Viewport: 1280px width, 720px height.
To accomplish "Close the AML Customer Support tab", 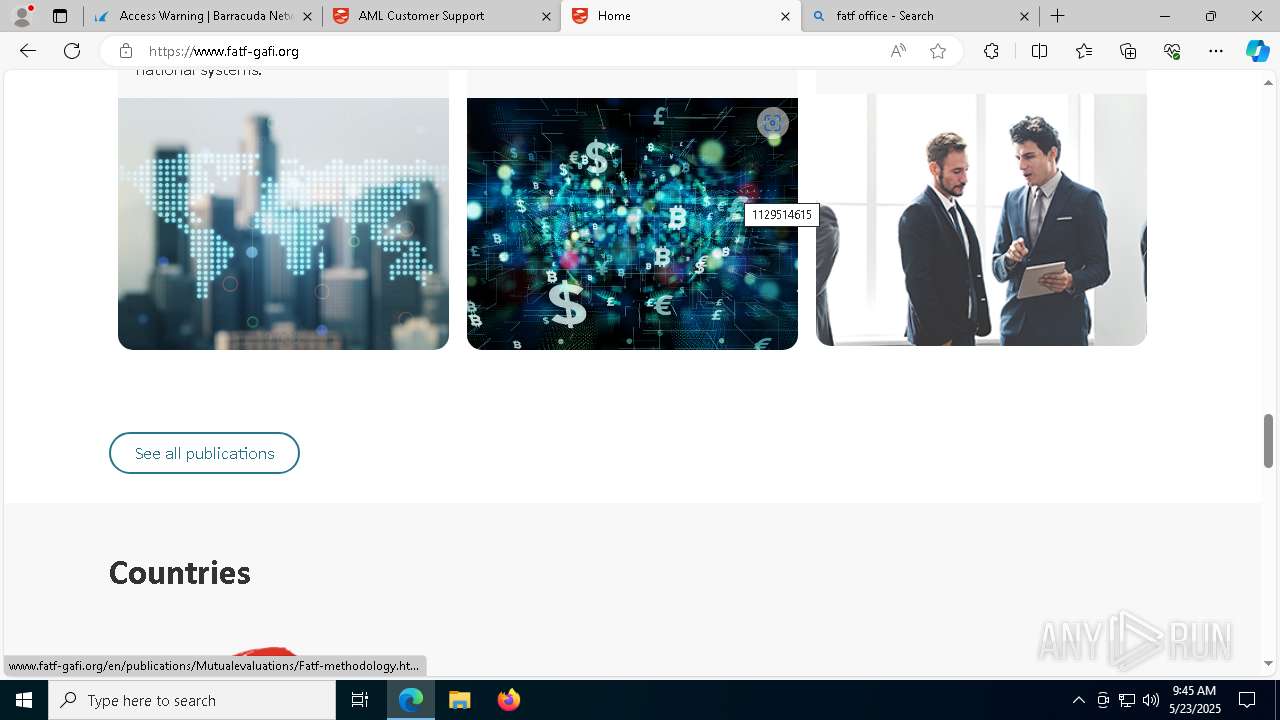I will 546,16.
